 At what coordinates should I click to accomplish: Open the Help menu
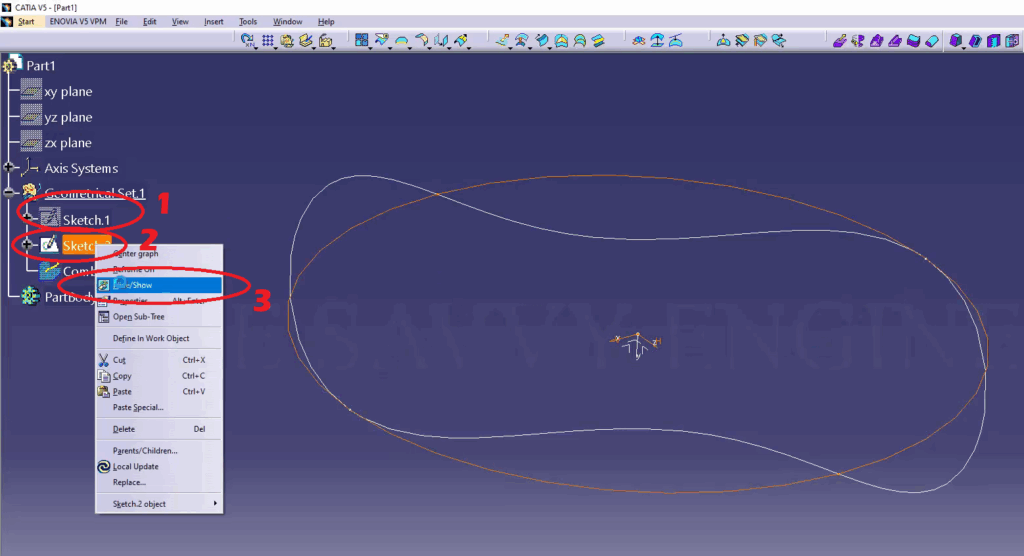326,22
